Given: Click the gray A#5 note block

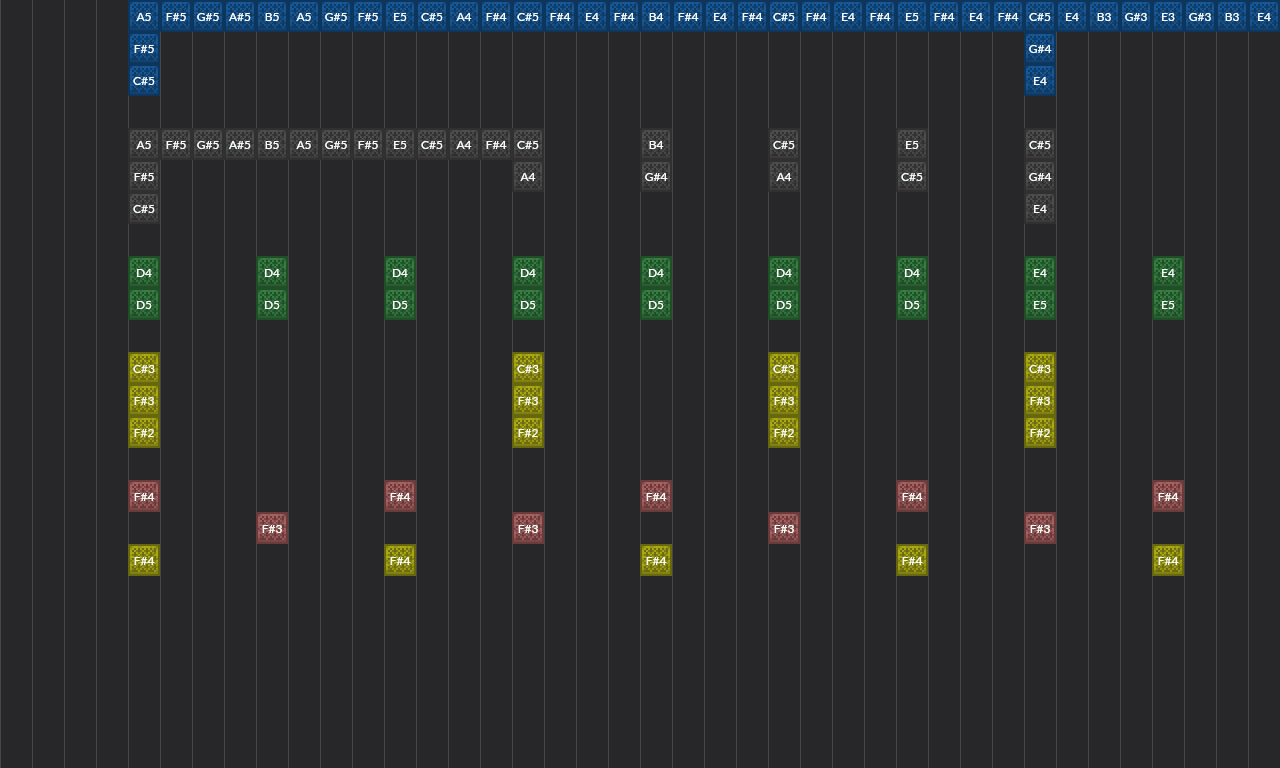Looking at the screenshot, I should click(x=240, y=145).
